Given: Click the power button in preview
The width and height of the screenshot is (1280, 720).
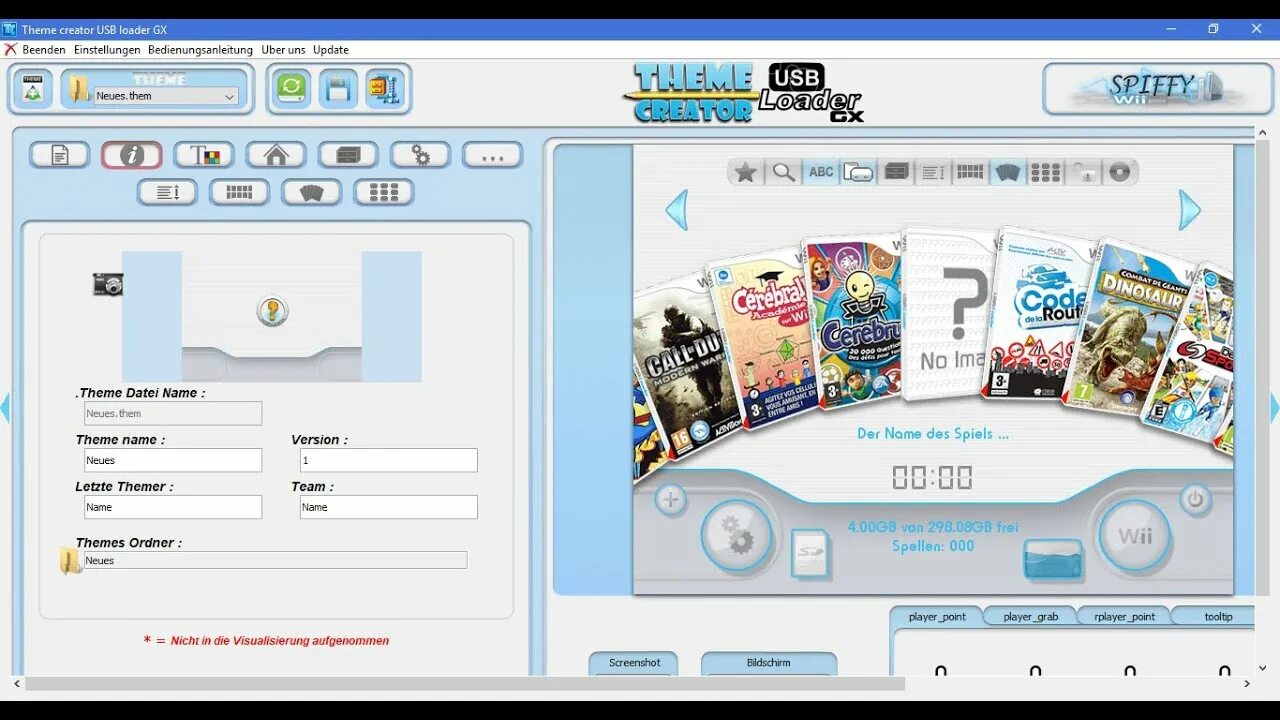Looking at the screenshot, I should point(1195,500).
